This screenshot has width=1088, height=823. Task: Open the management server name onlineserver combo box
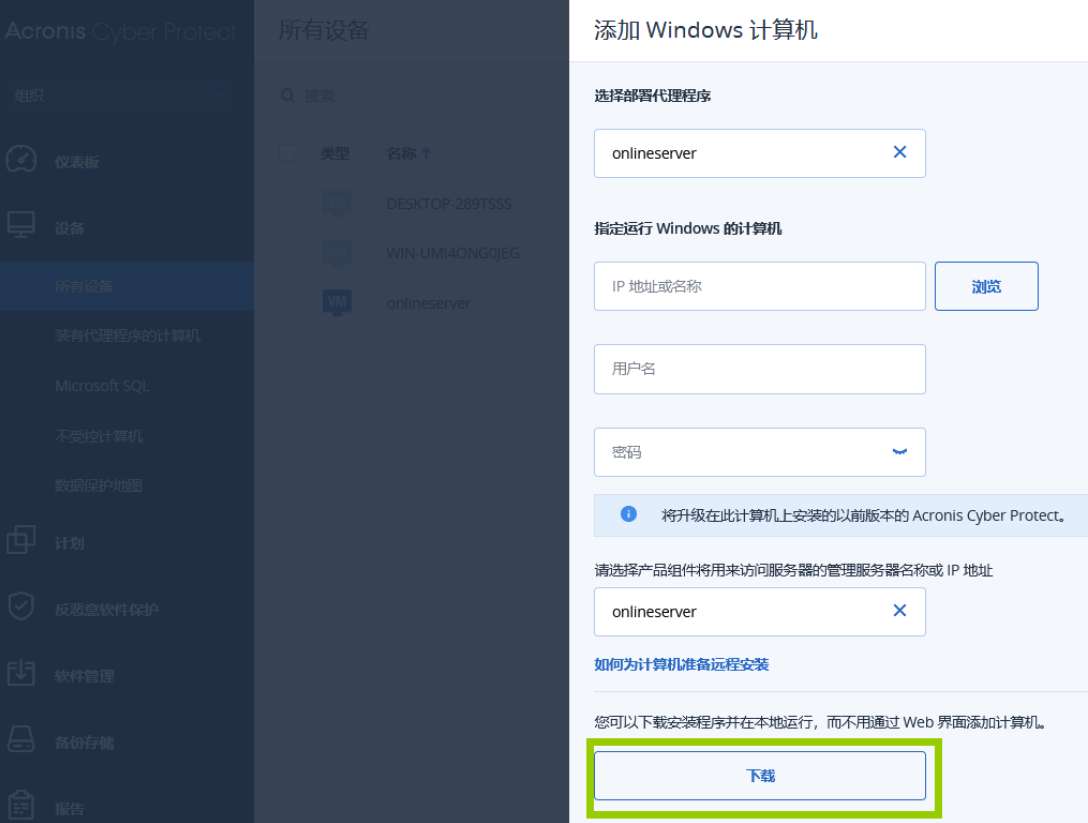point(760,611)
